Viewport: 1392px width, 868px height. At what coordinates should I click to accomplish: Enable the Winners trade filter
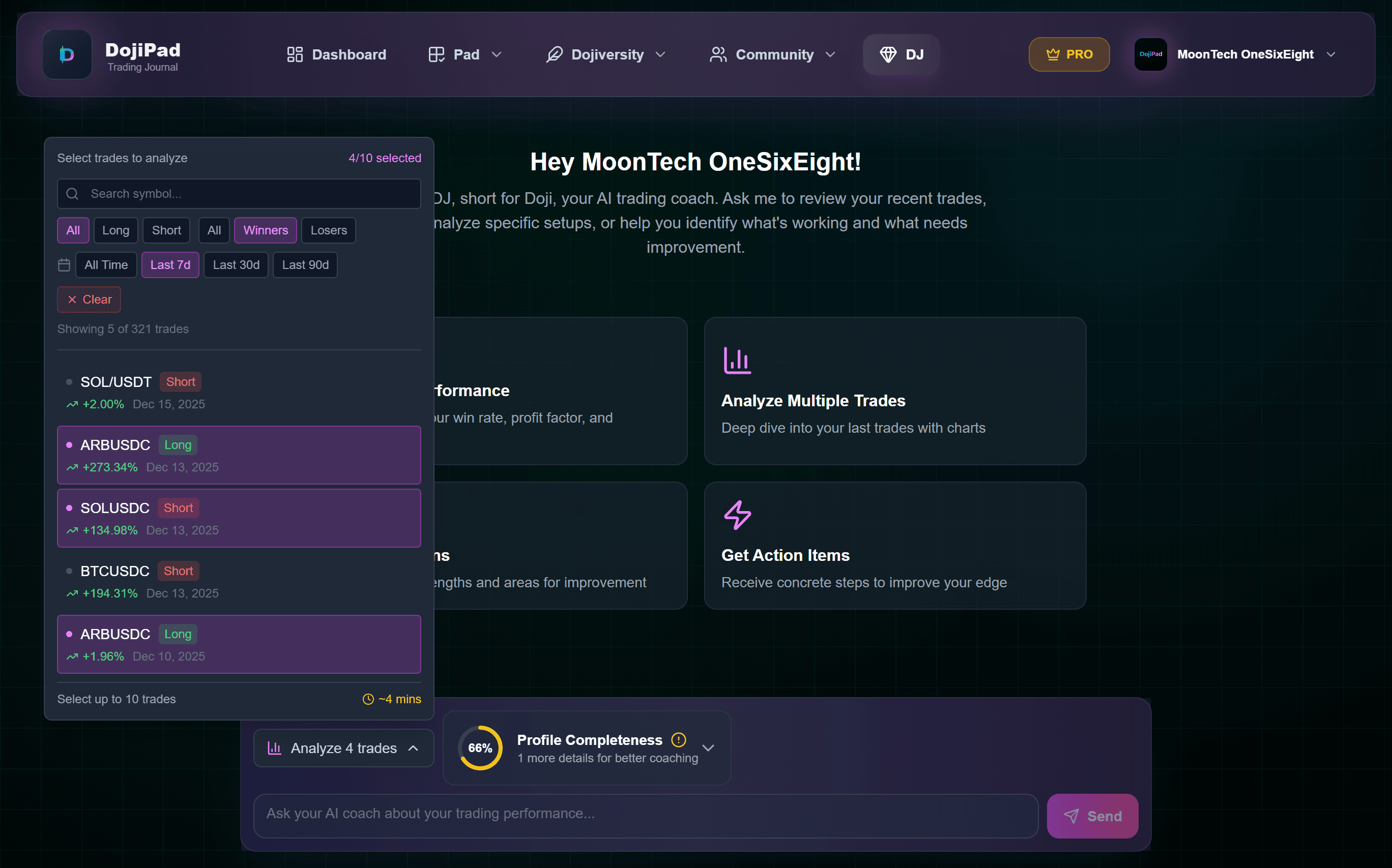[265, 230]
